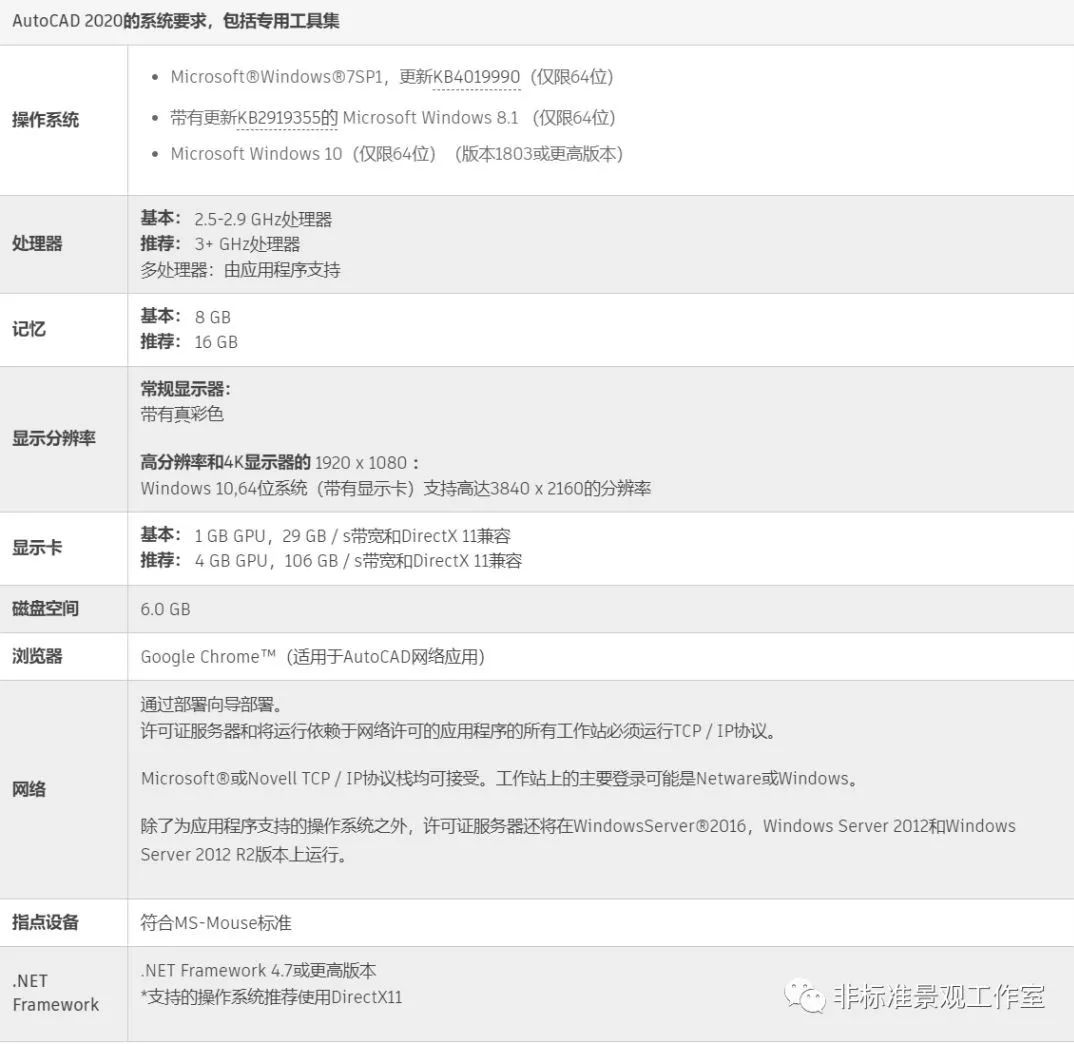The image size is (1074, 1044).
Task: Select the '显示分辨率' row header
Action: pos(53,438)
